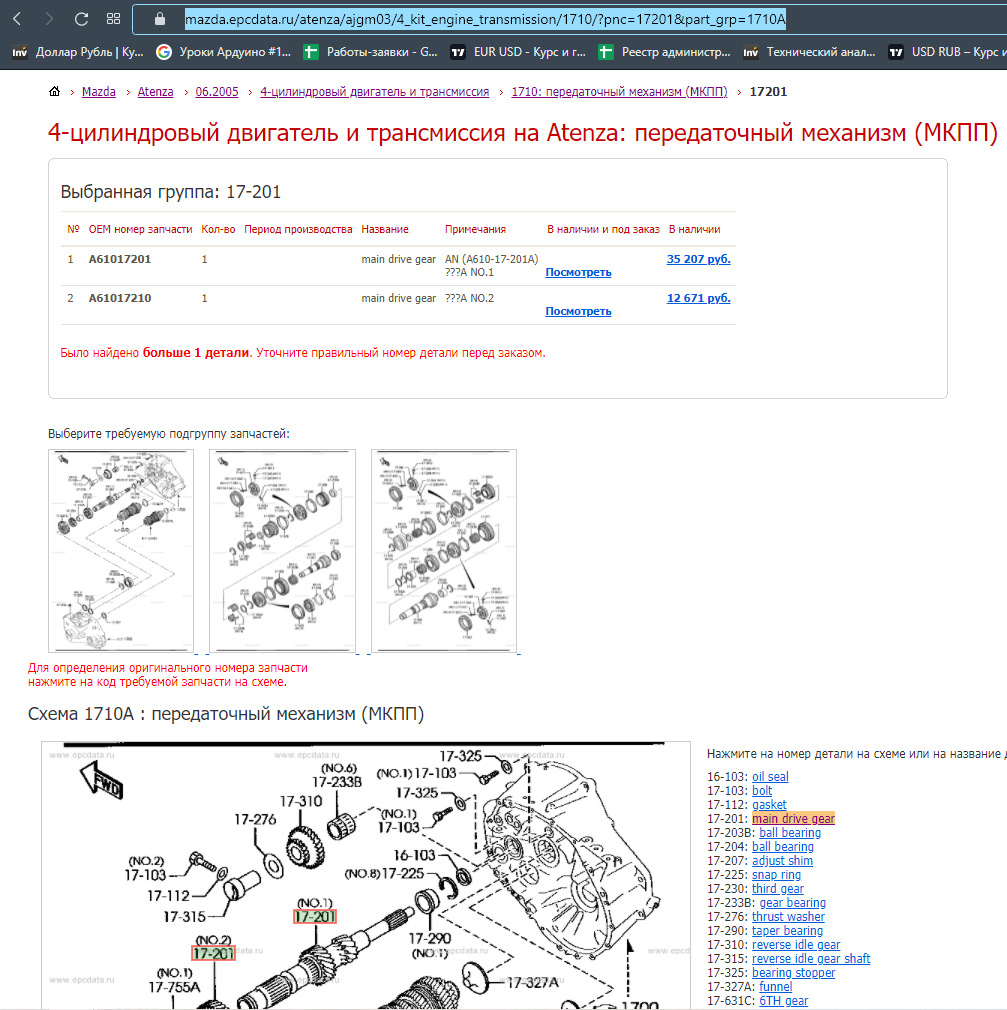Viewport: 1007px width, 1010px height.
Task: Open the Atenza breadcrumb link
Action: coord(155,92)
